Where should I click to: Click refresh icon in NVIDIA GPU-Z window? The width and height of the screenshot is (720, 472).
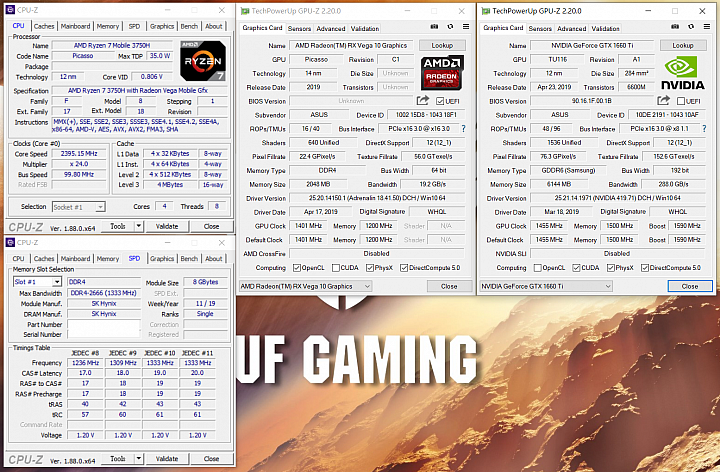point(691,27)
